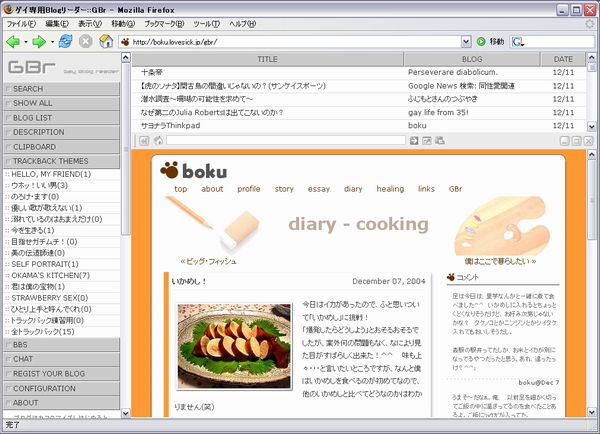The image size is (600, 434).
Task: Click the Firefox throbber activity icon
Action: click(590, 24)
